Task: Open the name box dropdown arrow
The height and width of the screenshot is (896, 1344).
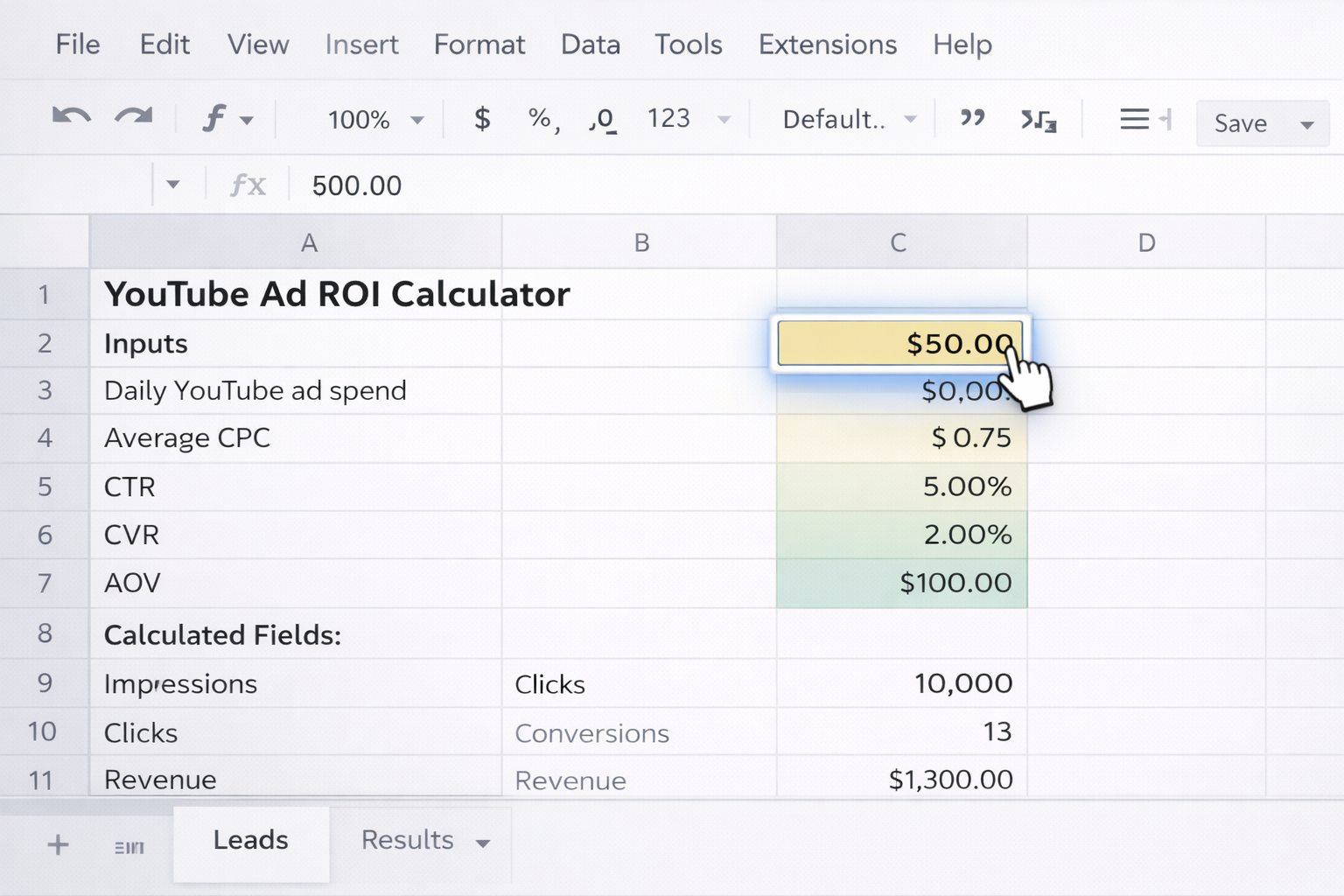Action: 173,185
